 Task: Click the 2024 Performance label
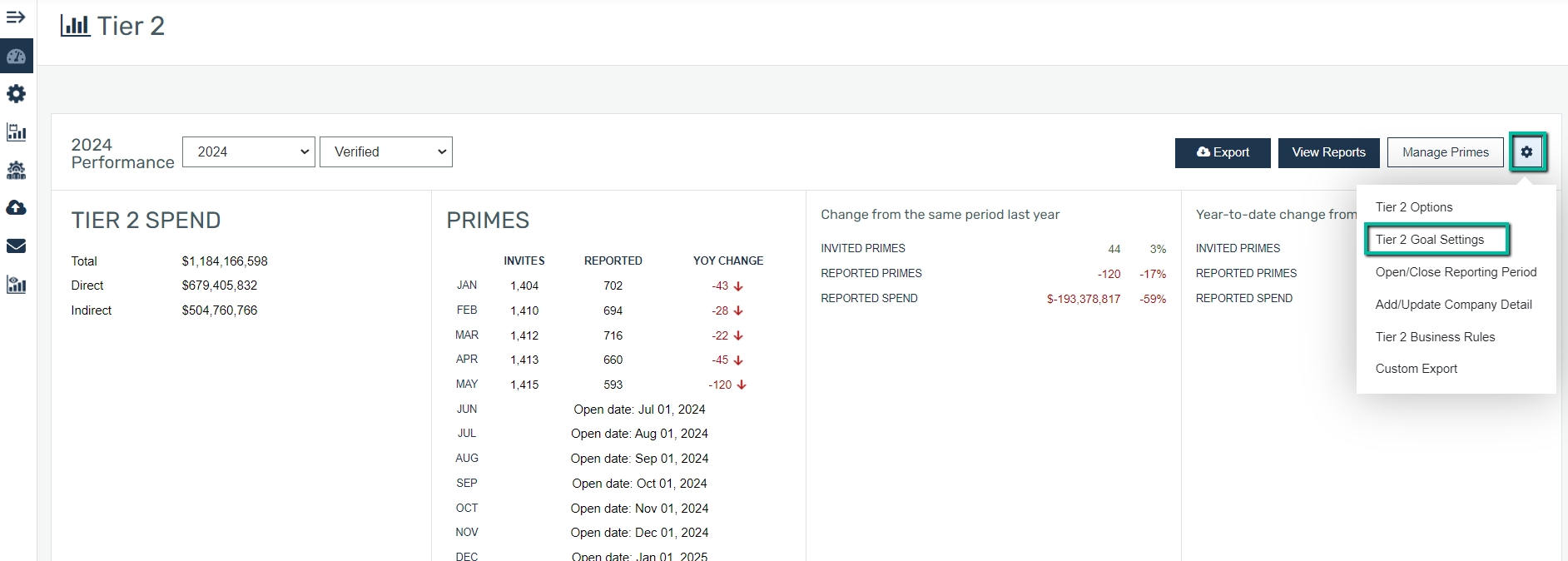pos(123,153)
